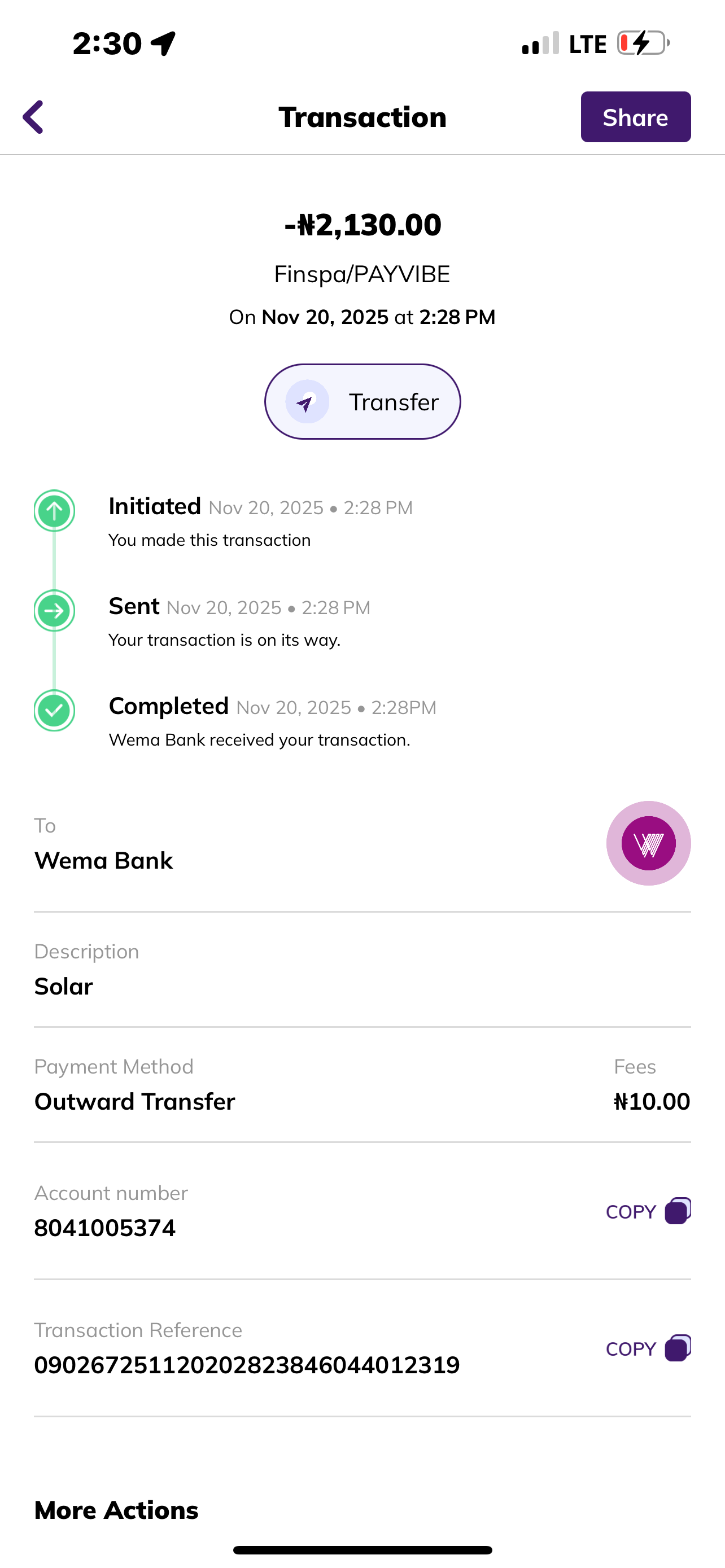The image size is (725, 1568).
Task: Select the account number 8041005374
Action: 104,1228
